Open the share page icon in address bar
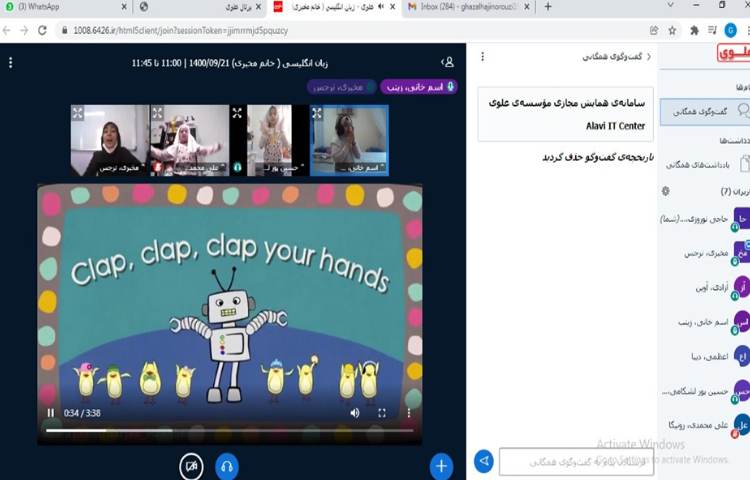Screen dimensions: 750x480 (x=654, y=31)
